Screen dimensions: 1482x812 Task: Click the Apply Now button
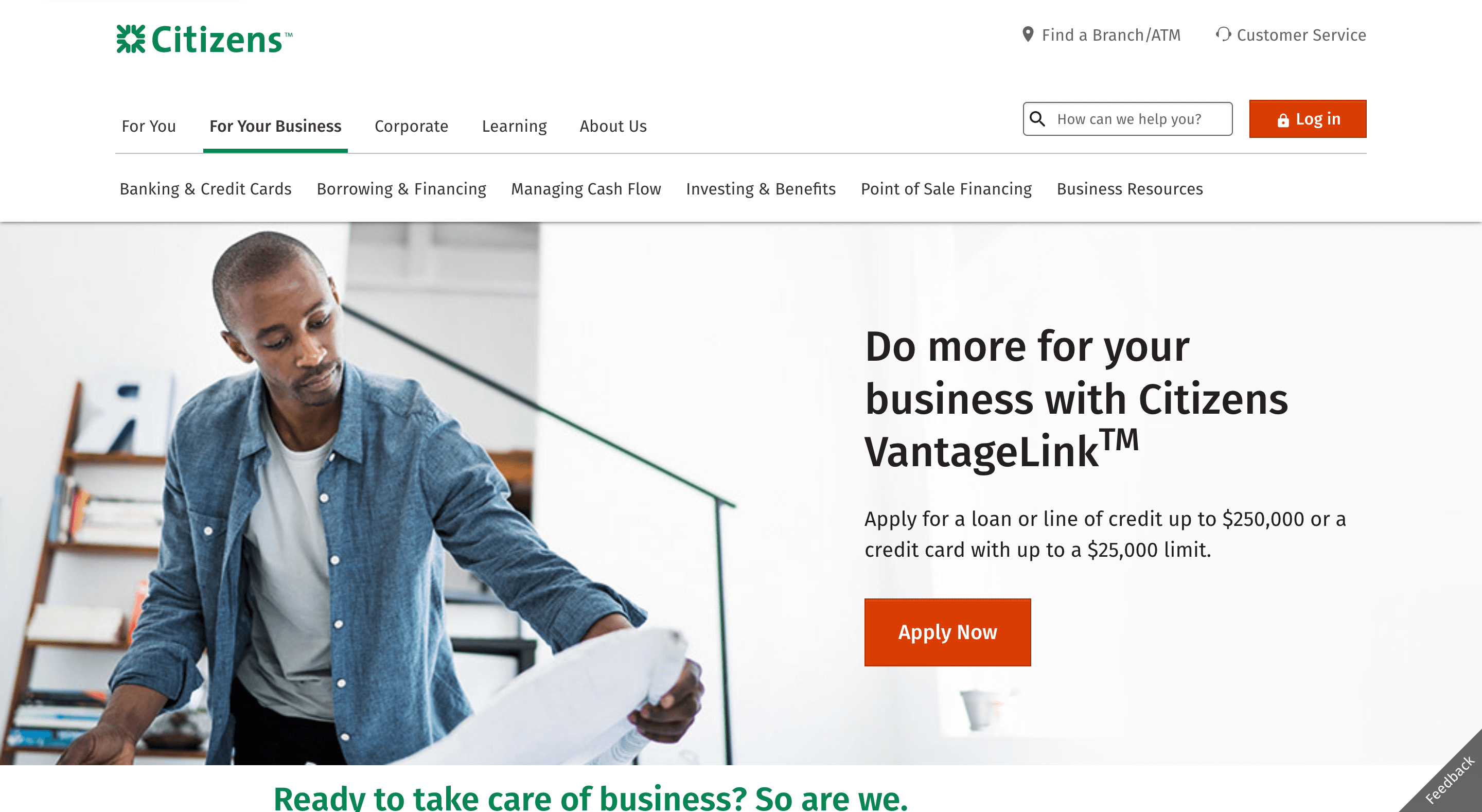point(947,632)
